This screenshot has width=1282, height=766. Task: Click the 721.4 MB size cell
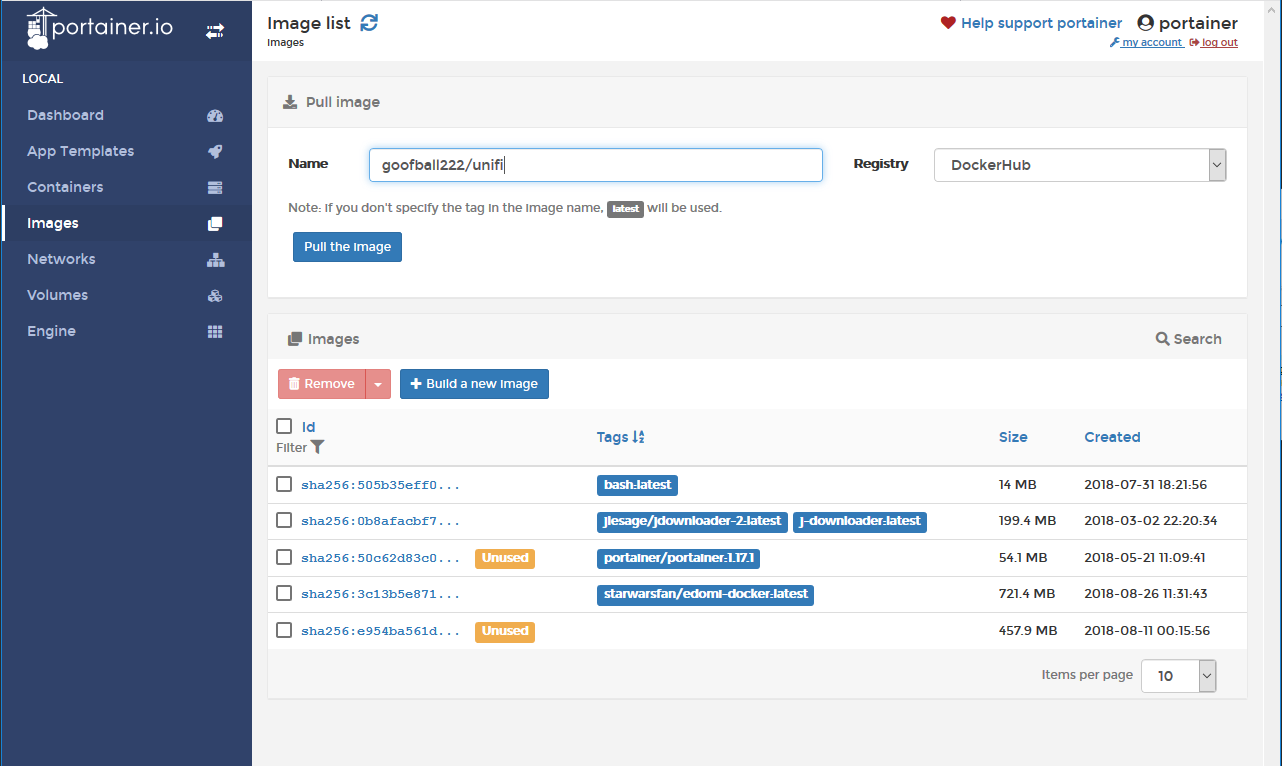point(1027,594)
